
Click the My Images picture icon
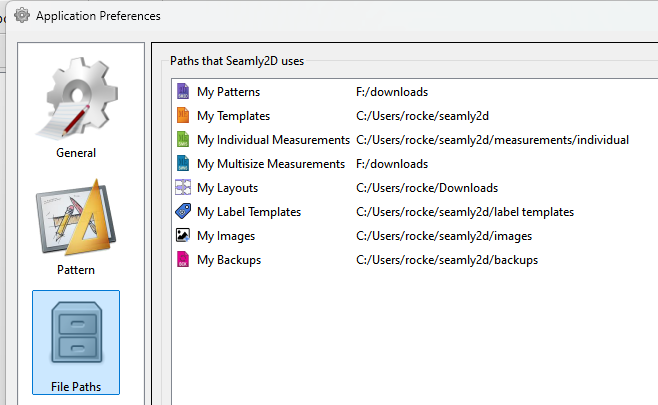click(x=182, y=236)
